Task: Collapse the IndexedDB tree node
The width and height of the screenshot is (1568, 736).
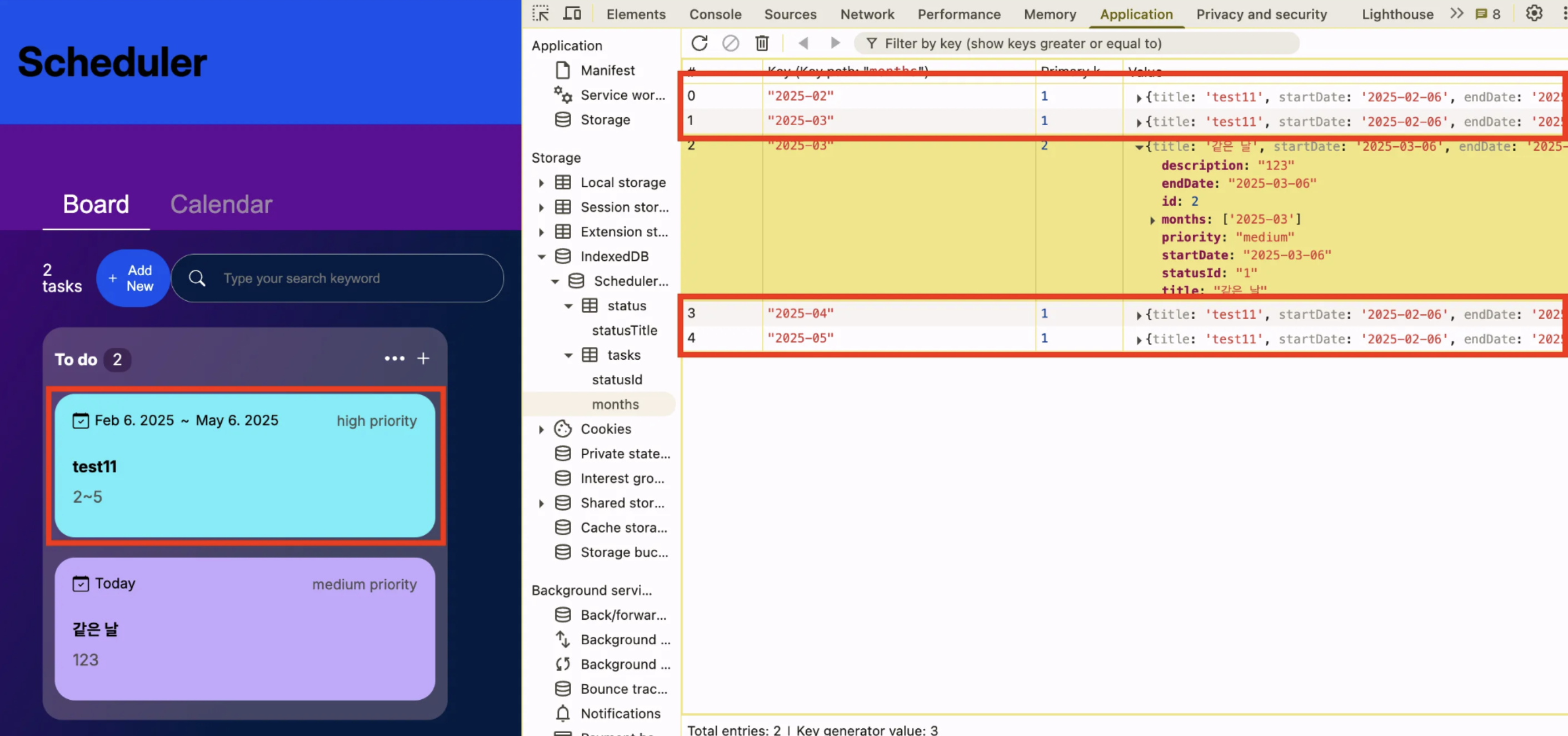Action: coord(541,257)
